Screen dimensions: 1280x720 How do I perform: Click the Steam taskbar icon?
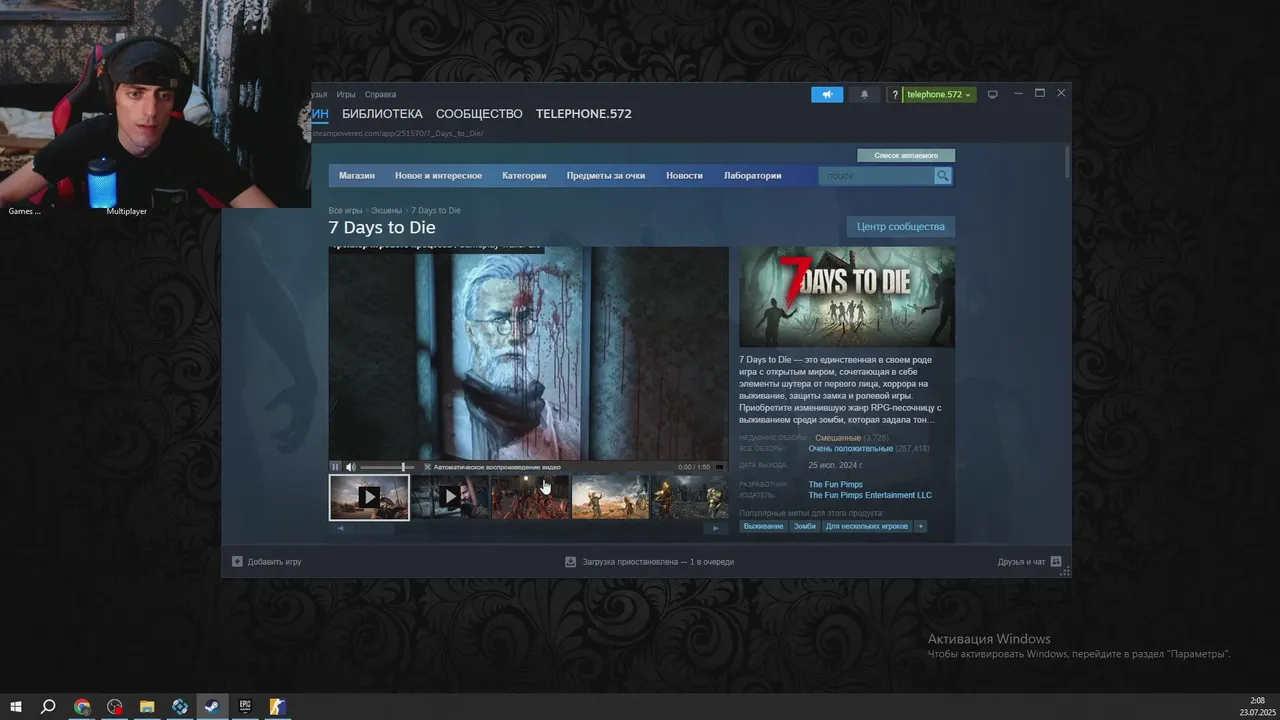tap(212, 707)
